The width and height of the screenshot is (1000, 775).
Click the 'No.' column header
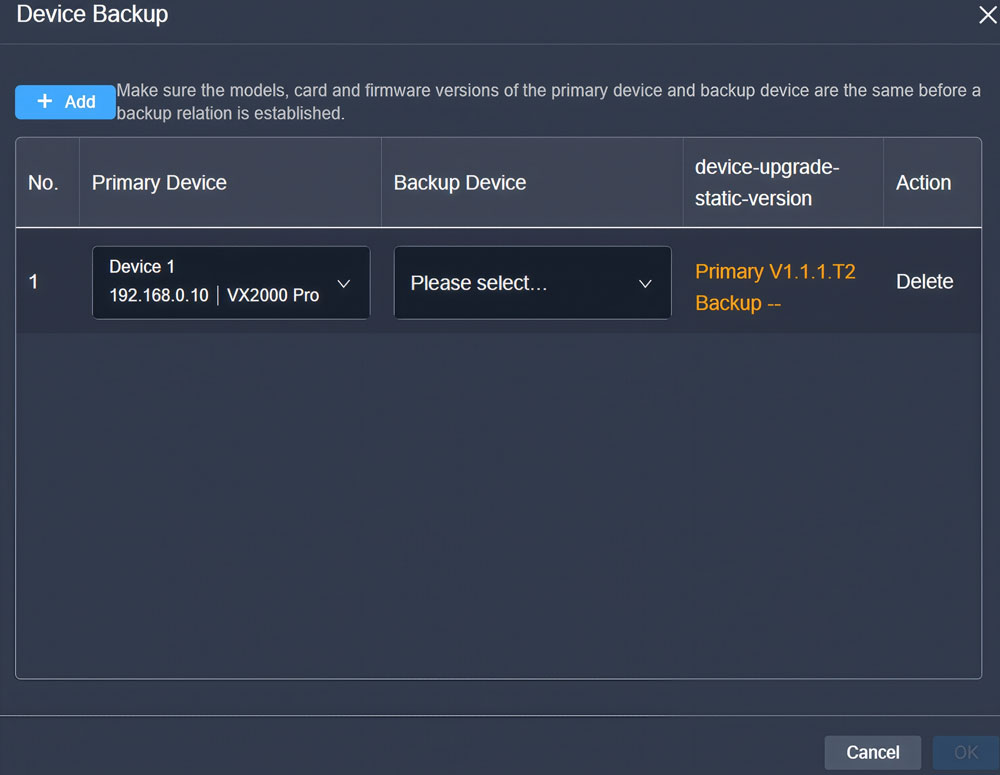(x=43, y=183)
